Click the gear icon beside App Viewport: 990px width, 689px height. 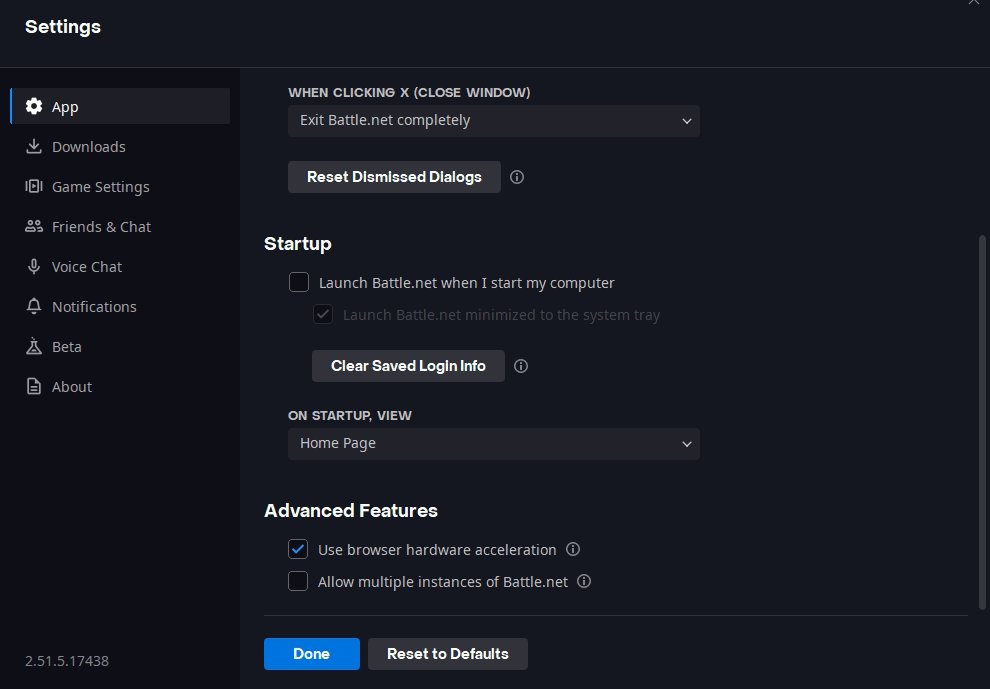click(34, 106)
